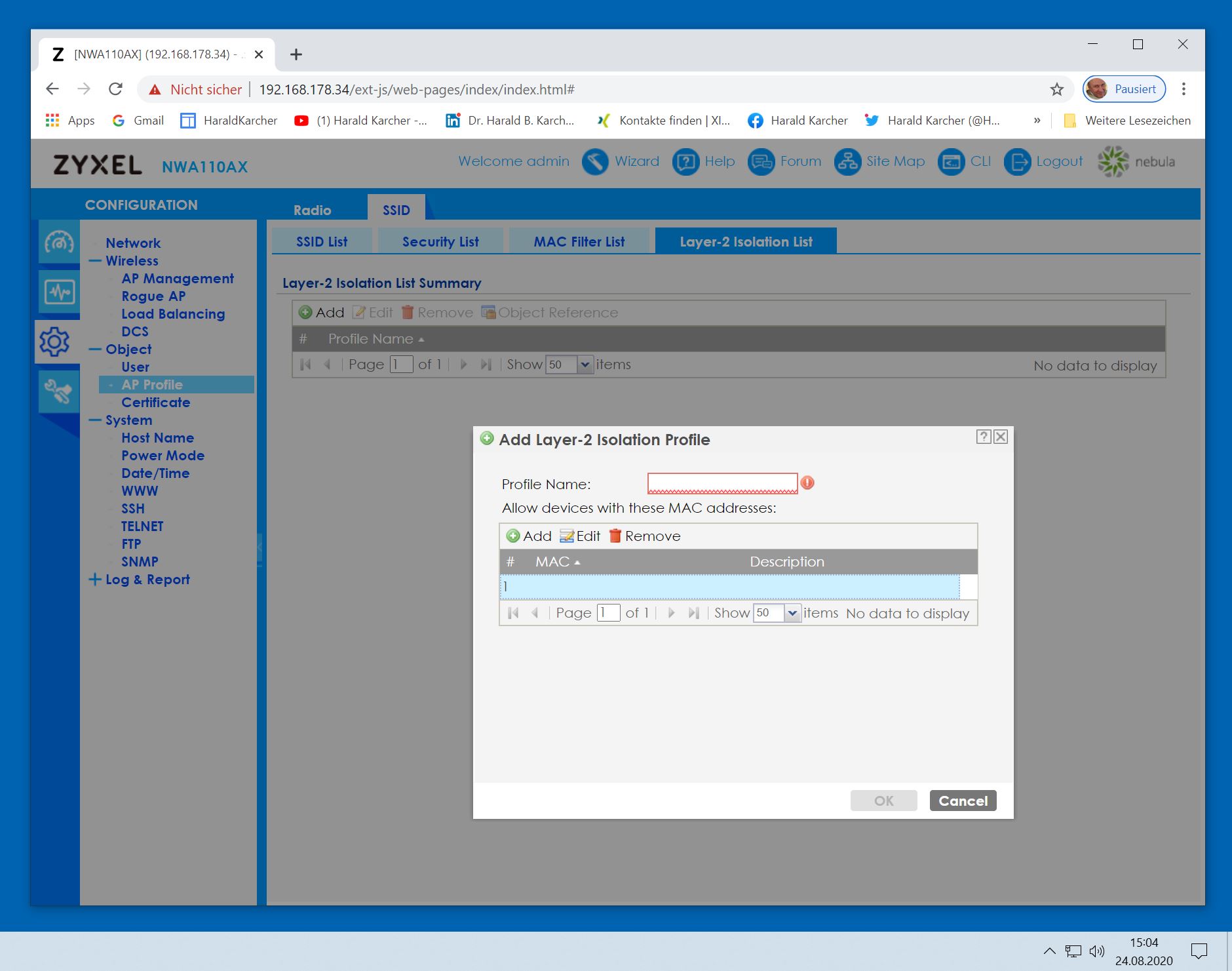Open the Windows notification center icon

tap(1199, 951)
